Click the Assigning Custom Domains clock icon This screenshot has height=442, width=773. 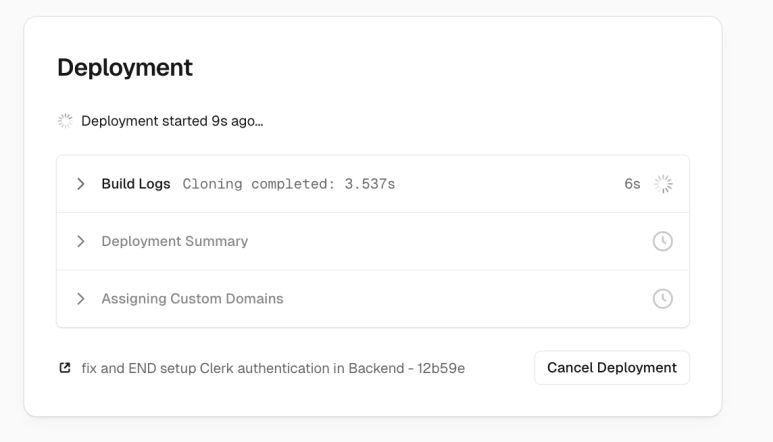pos(663,299)
